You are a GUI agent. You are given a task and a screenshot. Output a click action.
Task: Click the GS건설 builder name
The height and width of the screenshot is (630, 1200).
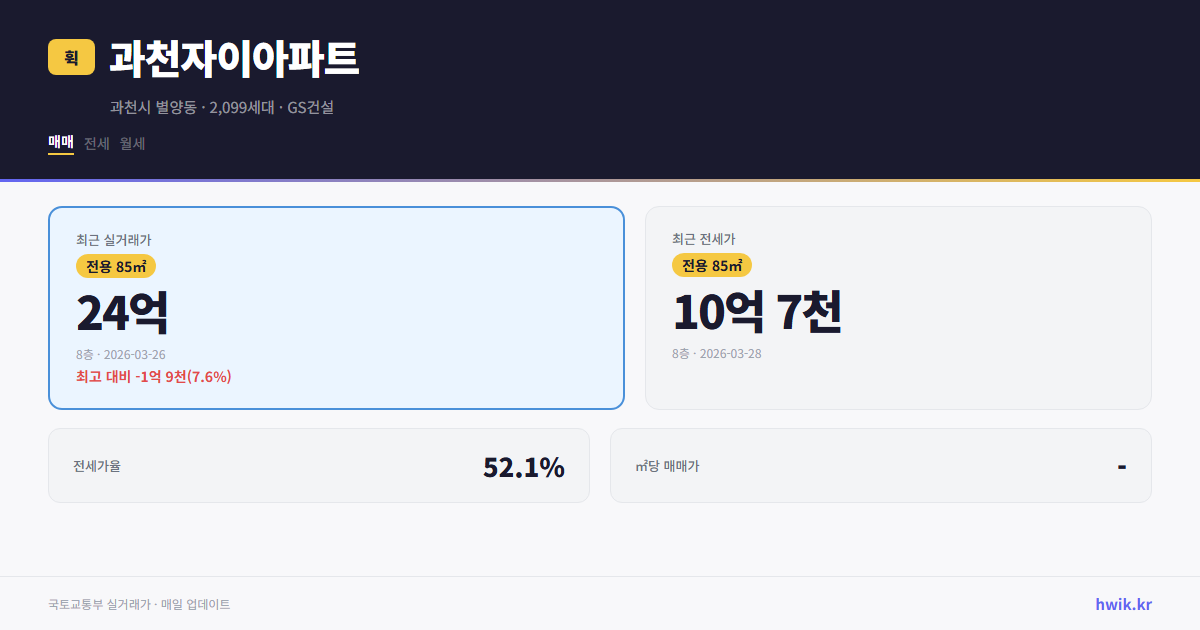[x=311, y=108]
